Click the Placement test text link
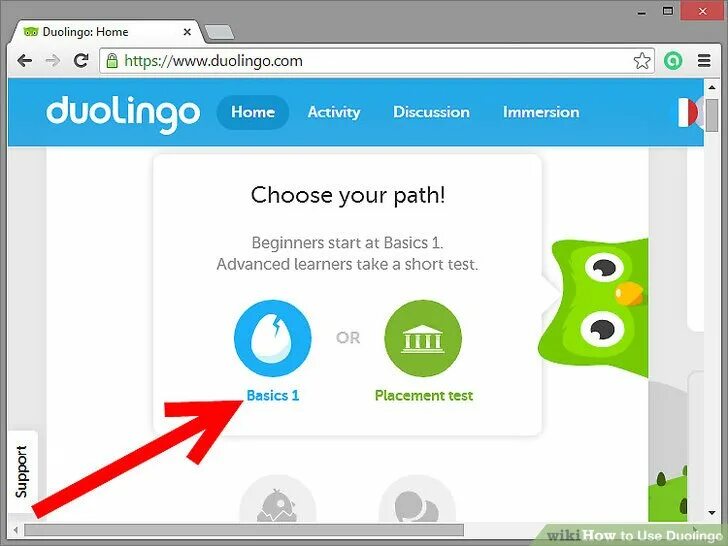 click(x=423, y=396)
